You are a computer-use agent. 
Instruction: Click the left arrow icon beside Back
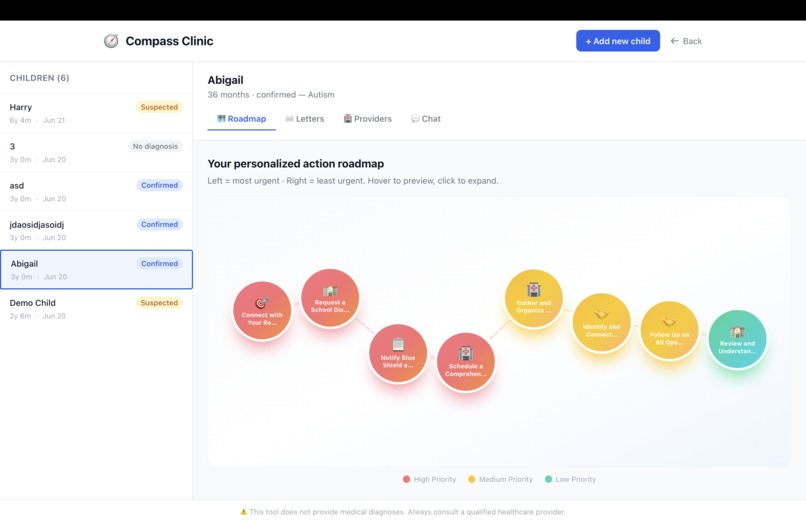click(x=674, y=41)
